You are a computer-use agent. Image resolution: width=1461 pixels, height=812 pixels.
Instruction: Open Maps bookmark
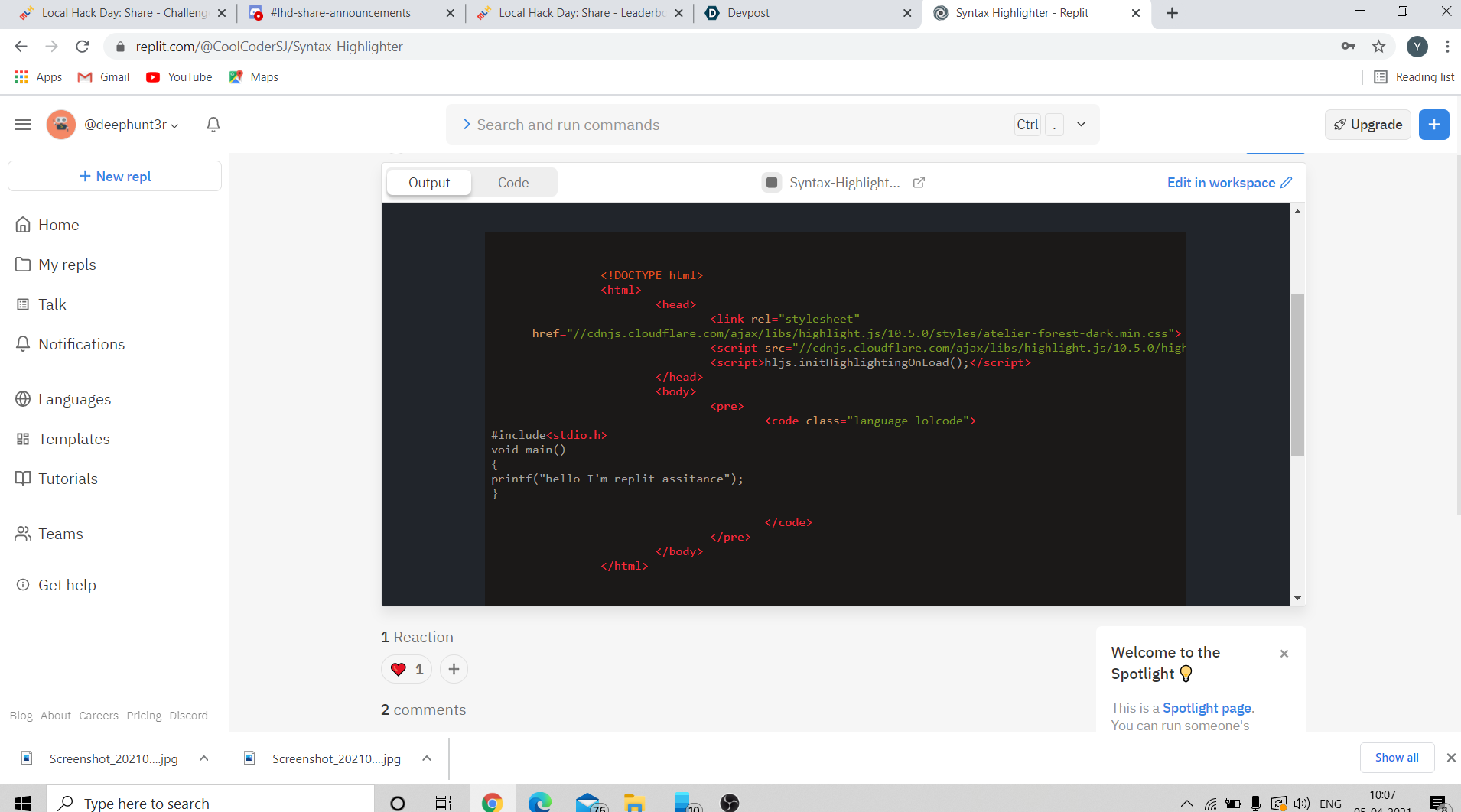tap(253, 77)
